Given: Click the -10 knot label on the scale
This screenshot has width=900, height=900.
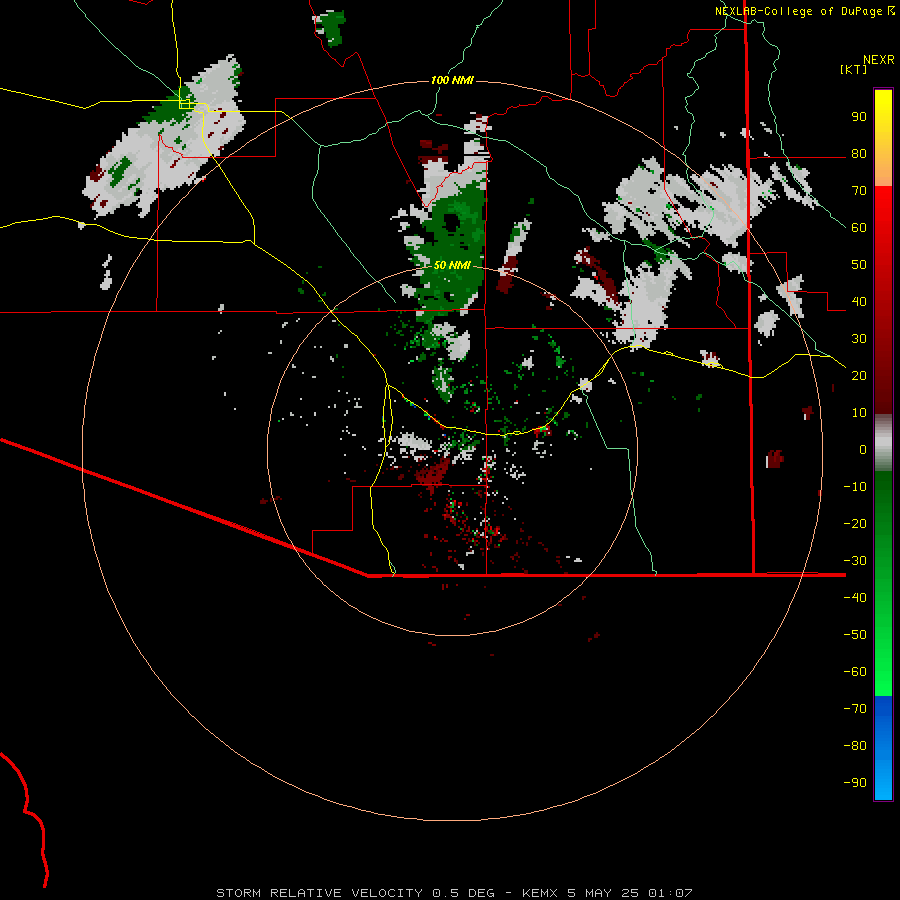Looking at the screenshot, I should [x=855, y=487].
